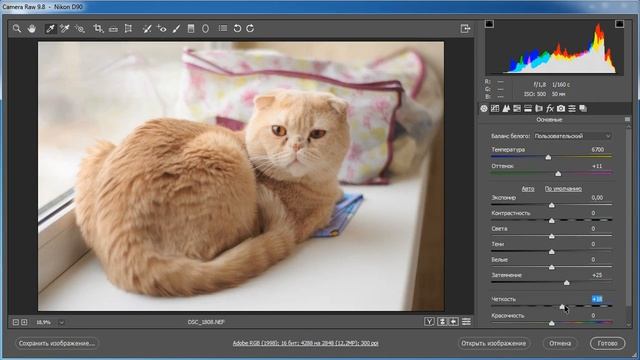Select the Straighten tool
640x360 pixels.
coord(113,29)
